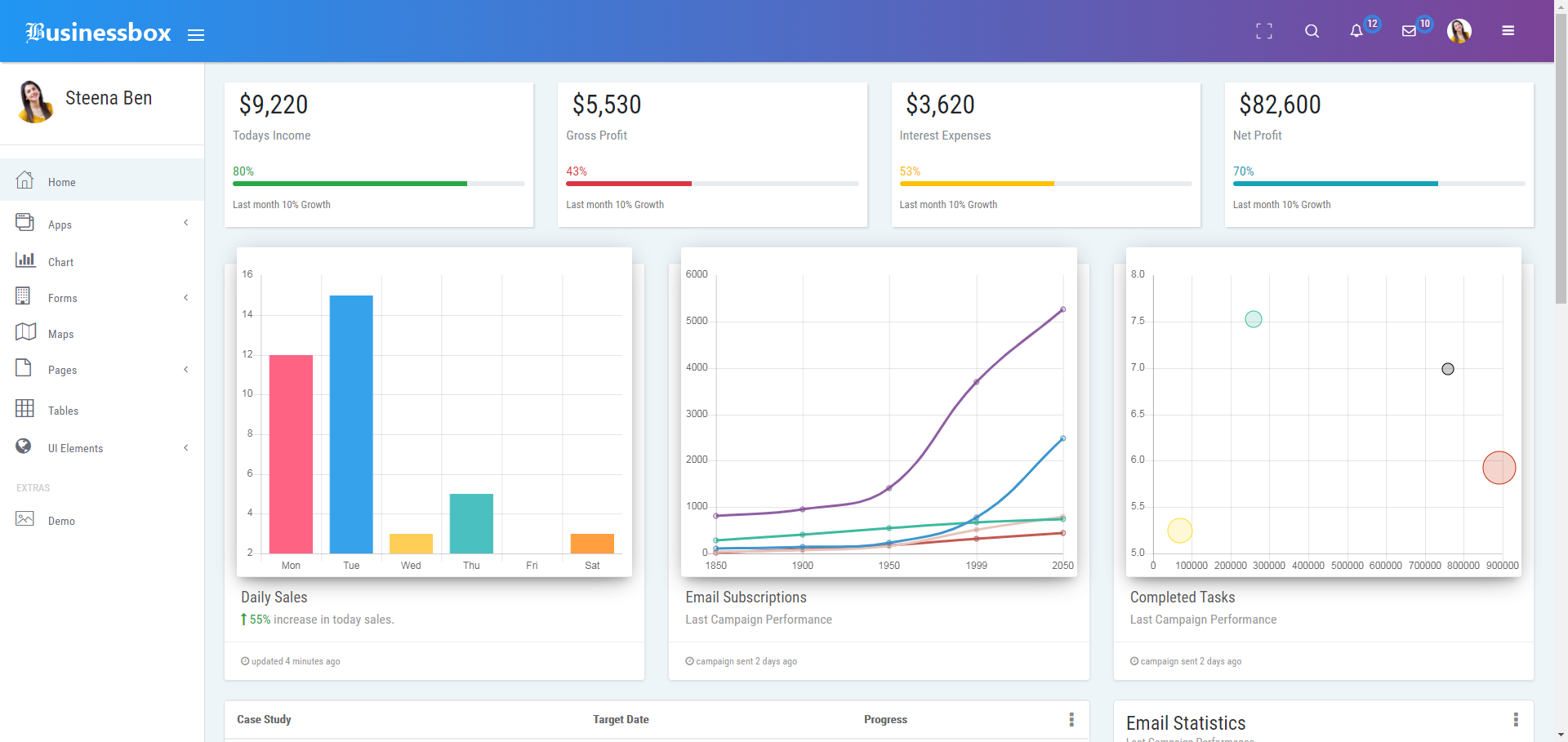The height and width of the screenshot is (742, 1568).
Task: Open mail envelope icon with 10 badge
Action: (1409, 31)
